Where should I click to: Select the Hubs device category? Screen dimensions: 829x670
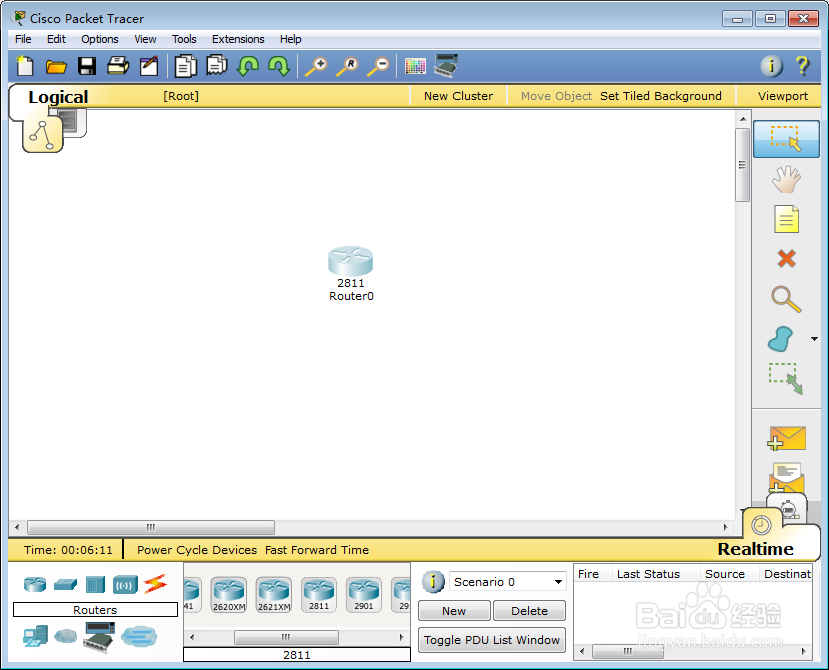(x=95, y=584)
